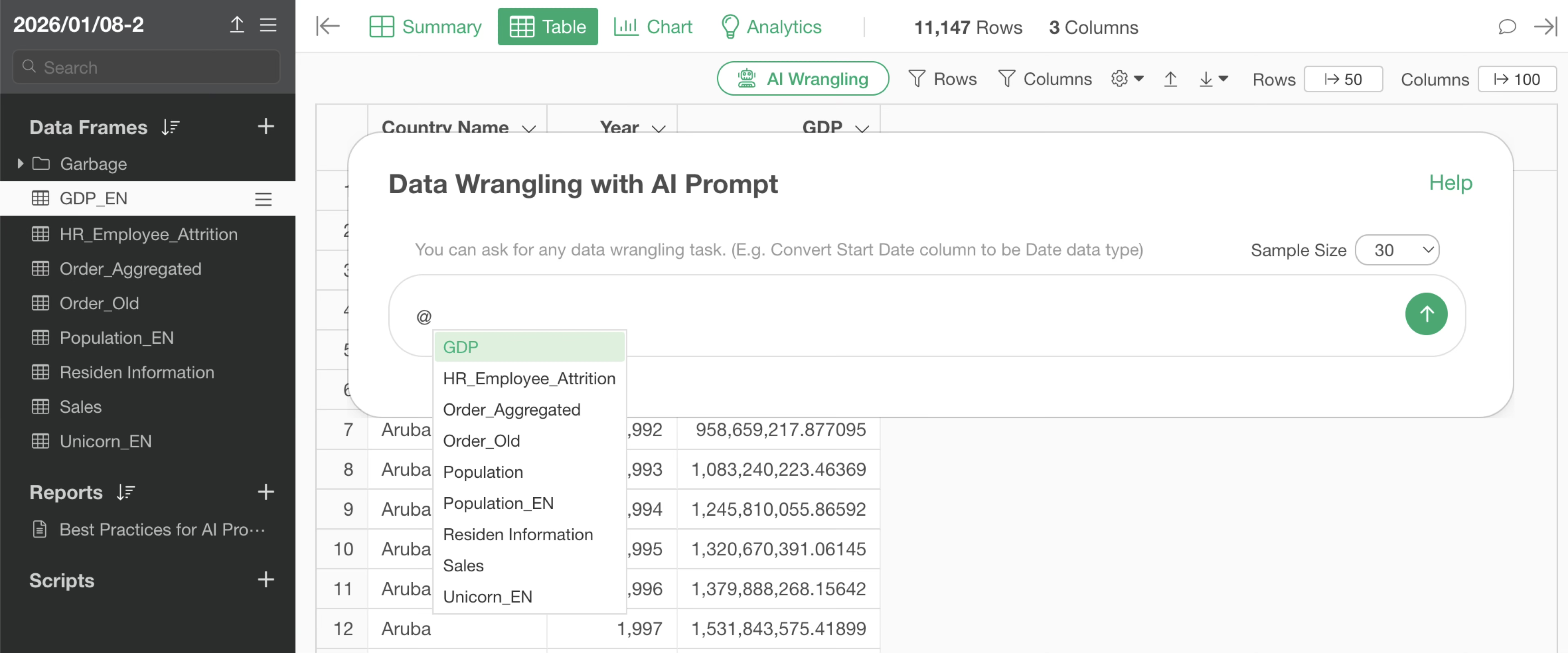Add a new report with the plus icon
Viewport: 1568px width, 653px height.
click(266, 492)
